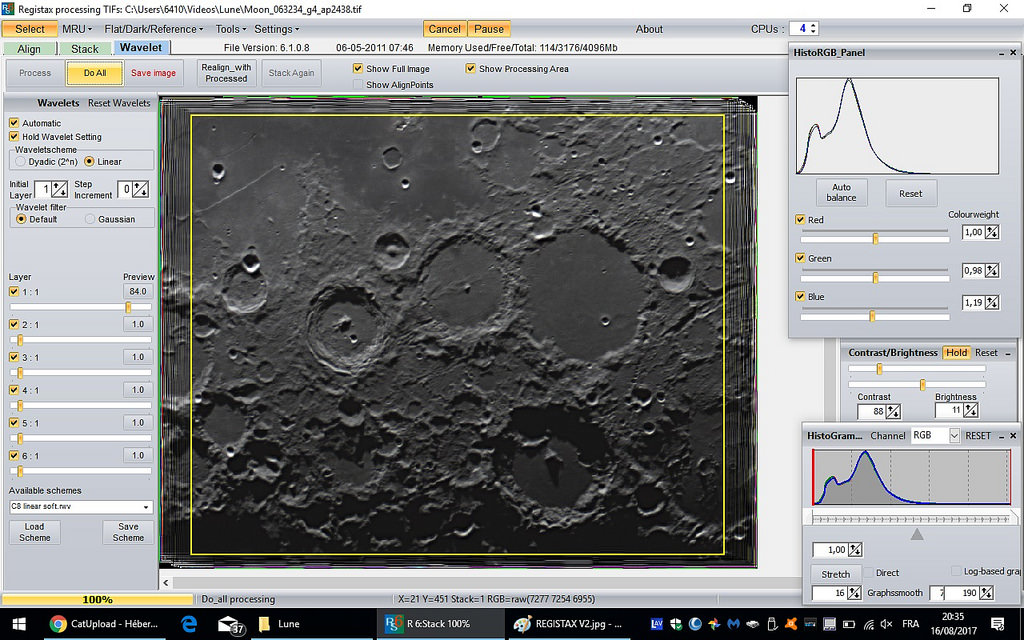The width and height of the screenshot is (1024, 640).
Task: Click the Initial Layer stepper arrows
Action: [59, 189]
